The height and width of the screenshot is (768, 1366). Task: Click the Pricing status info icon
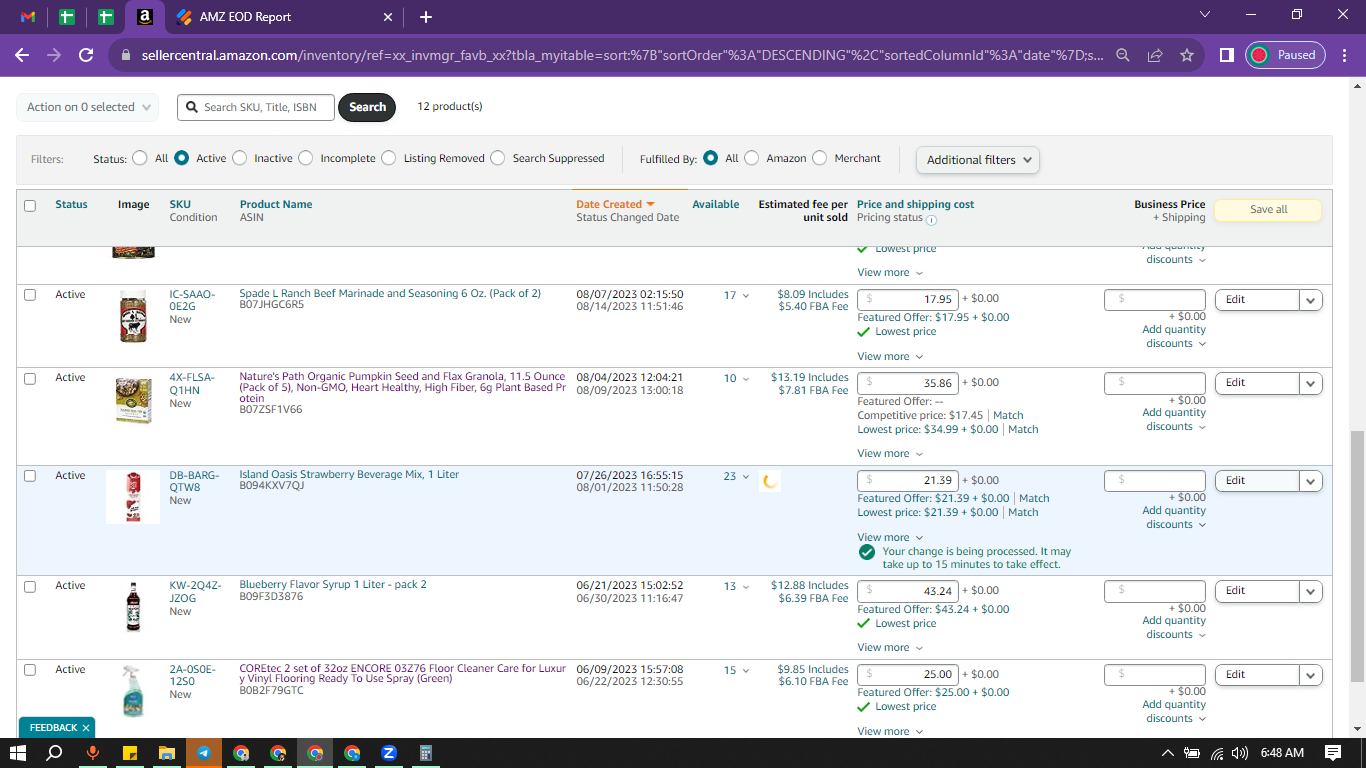pyautogui.click(x=931, y=220)
